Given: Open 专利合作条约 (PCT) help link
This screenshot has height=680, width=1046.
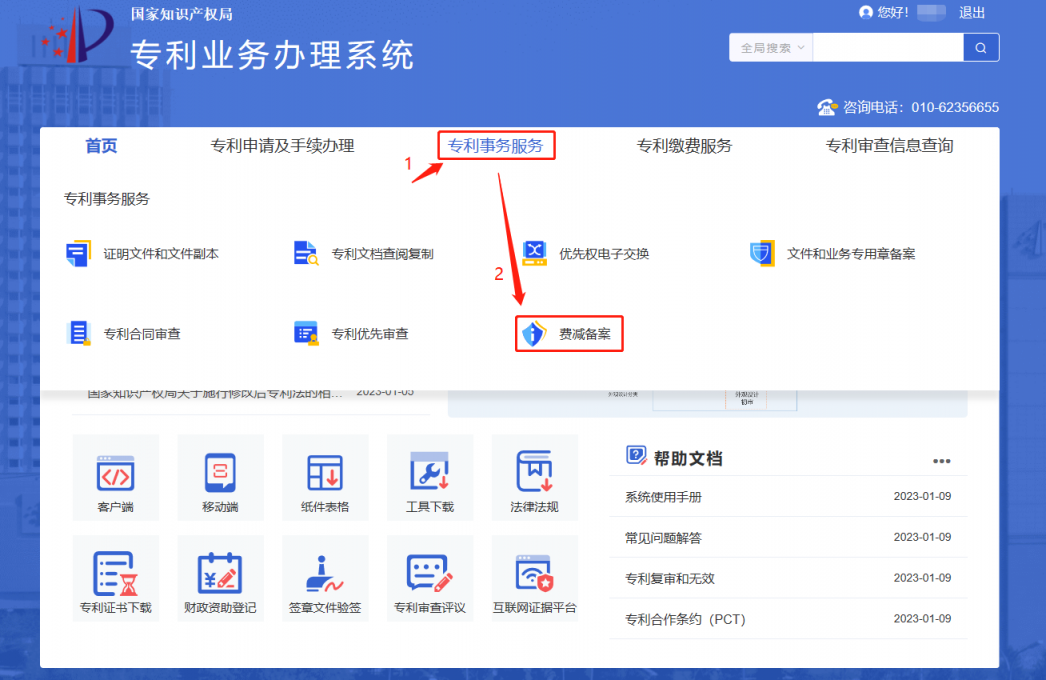Looking at the screenshot, I should click(685, 619).
